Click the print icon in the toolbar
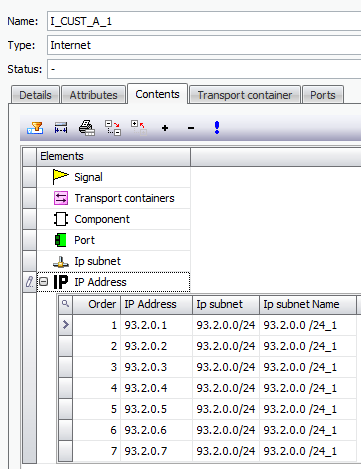The image size is (361, 469). pos(87,128)
